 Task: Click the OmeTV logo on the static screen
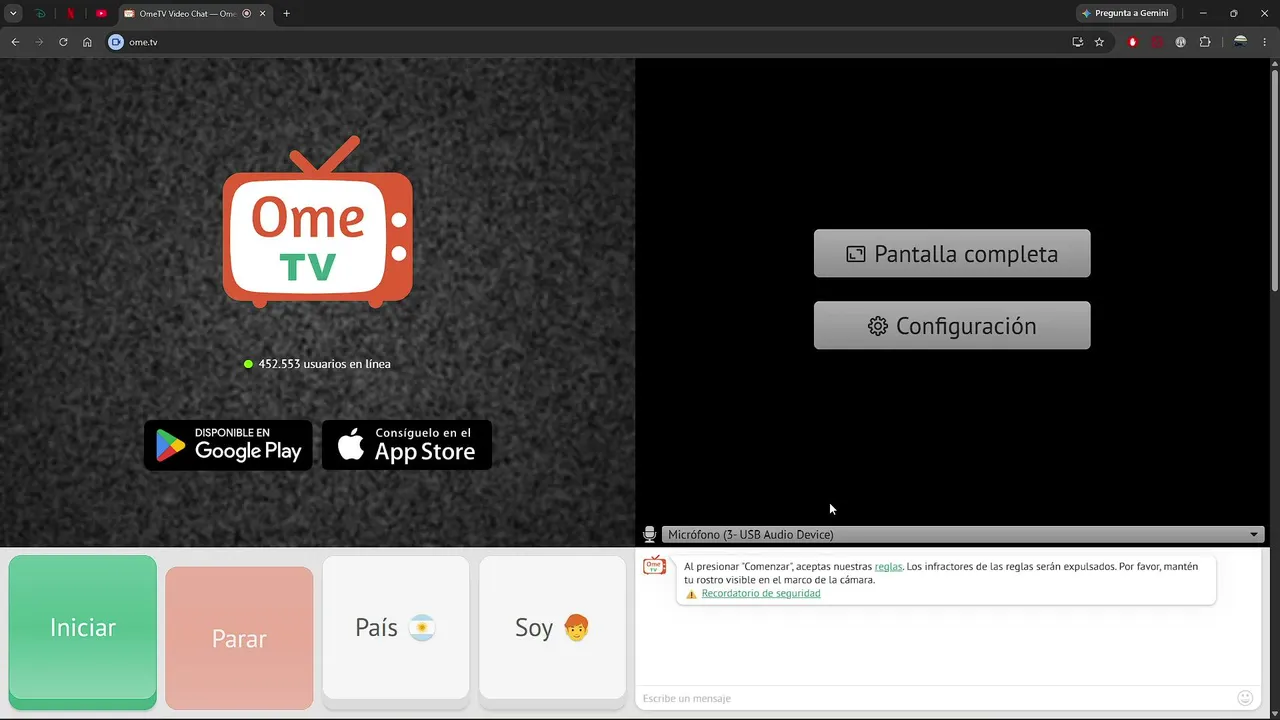[x=317, y=222]
